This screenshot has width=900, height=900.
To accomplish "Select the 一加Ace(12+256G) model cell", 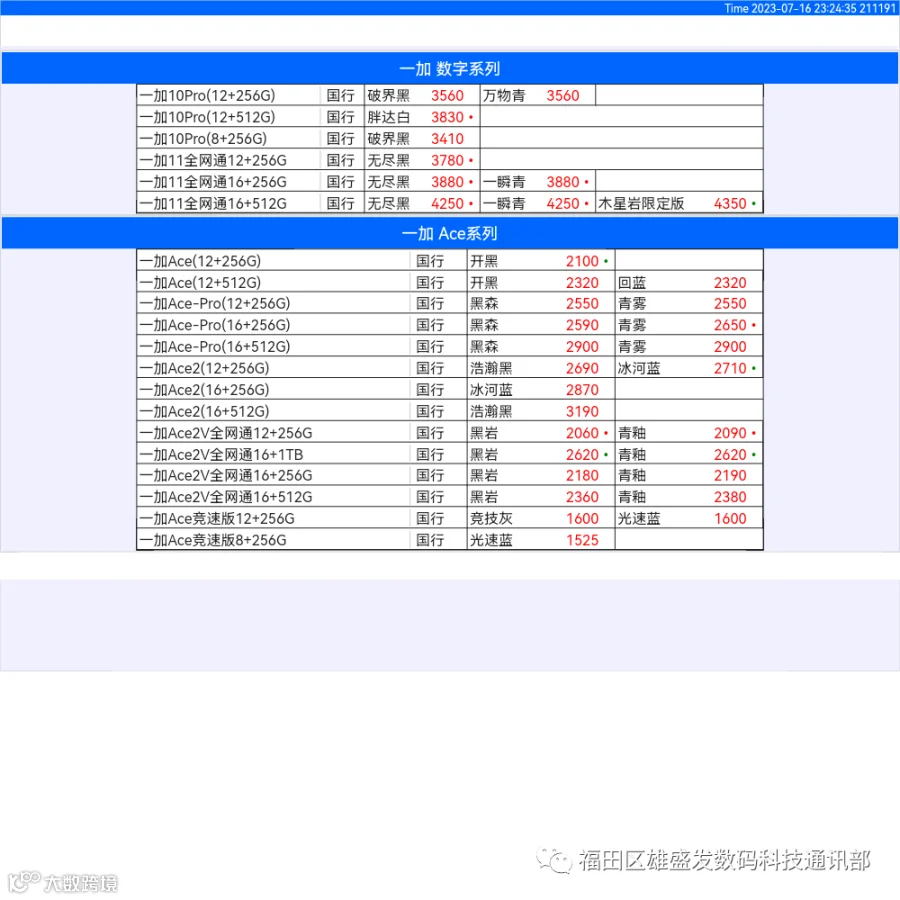I will click(274, 261).
